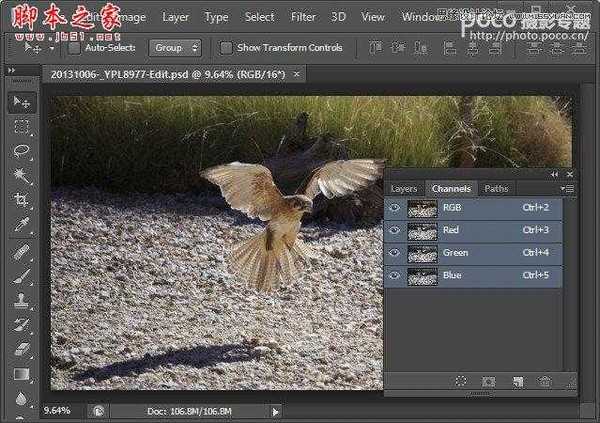Viewport: 600px width, 423px height.
Task: Check Show Transform Controls option
Action: point(226,47)
